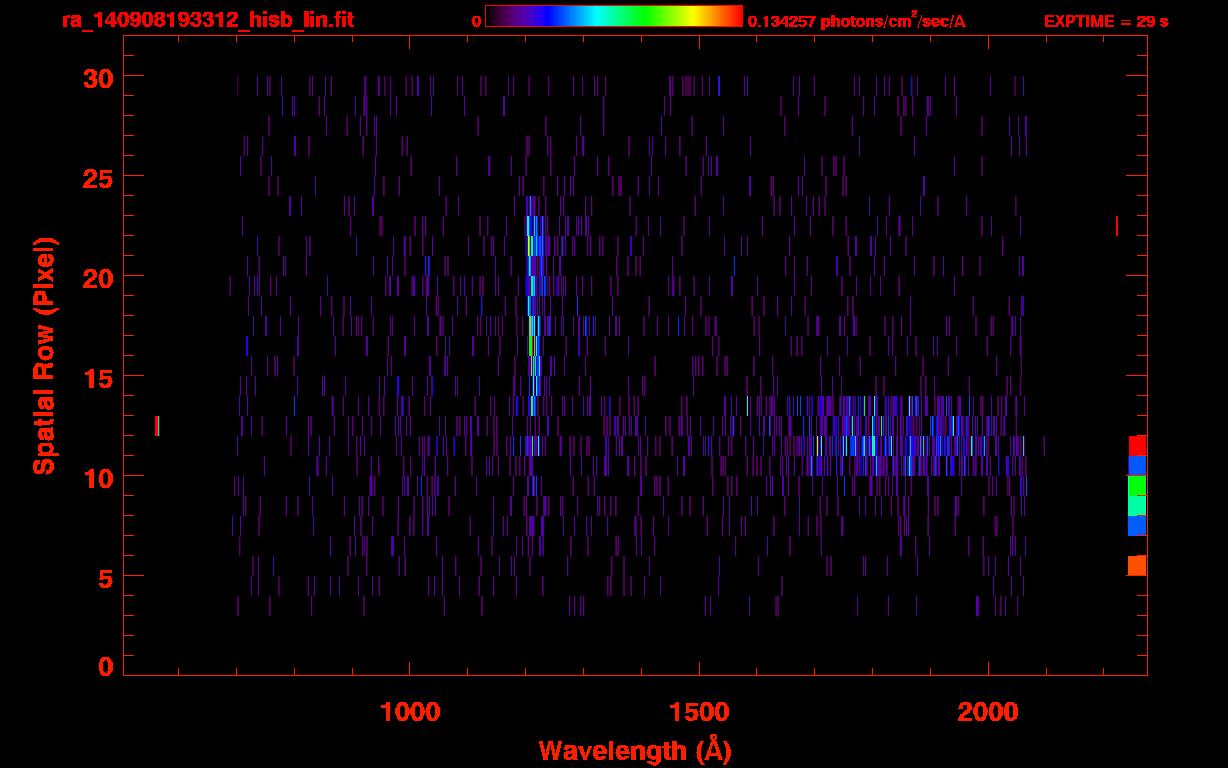
Task: Select the teal swatch below the green swatch
Action: (1137, 506)
